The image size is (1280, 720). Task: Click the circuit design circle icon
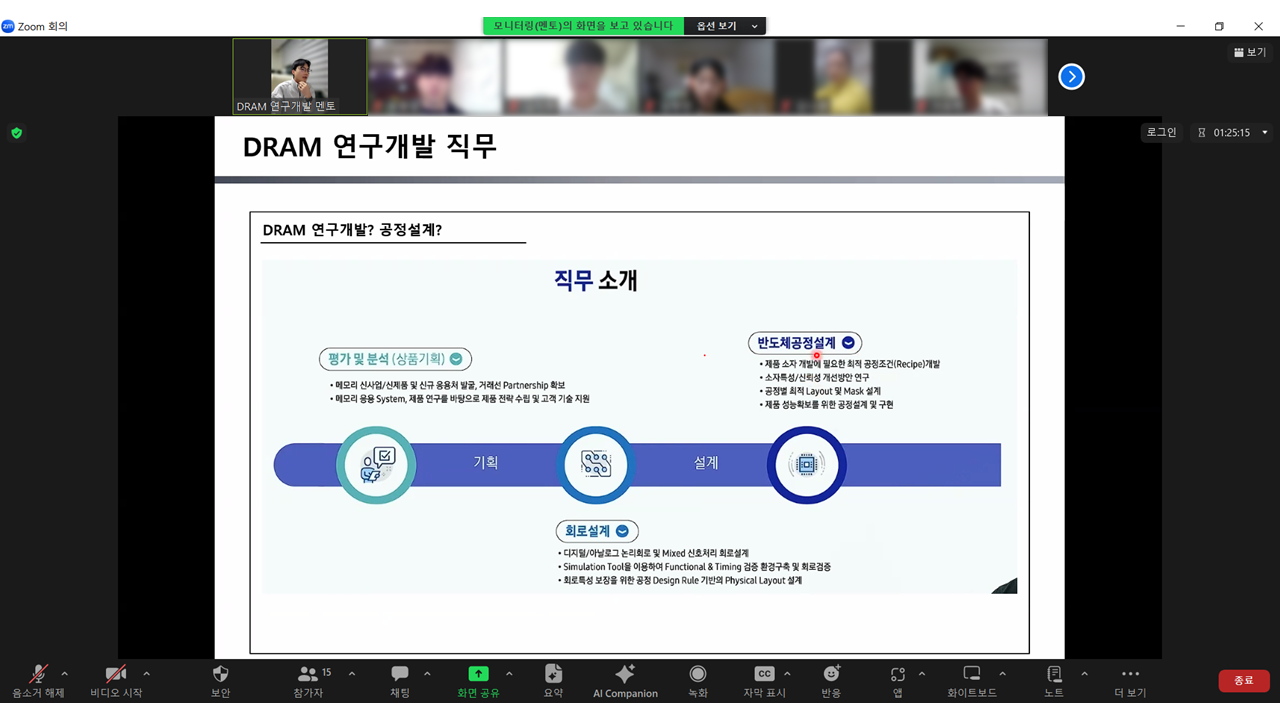(596, 465)
